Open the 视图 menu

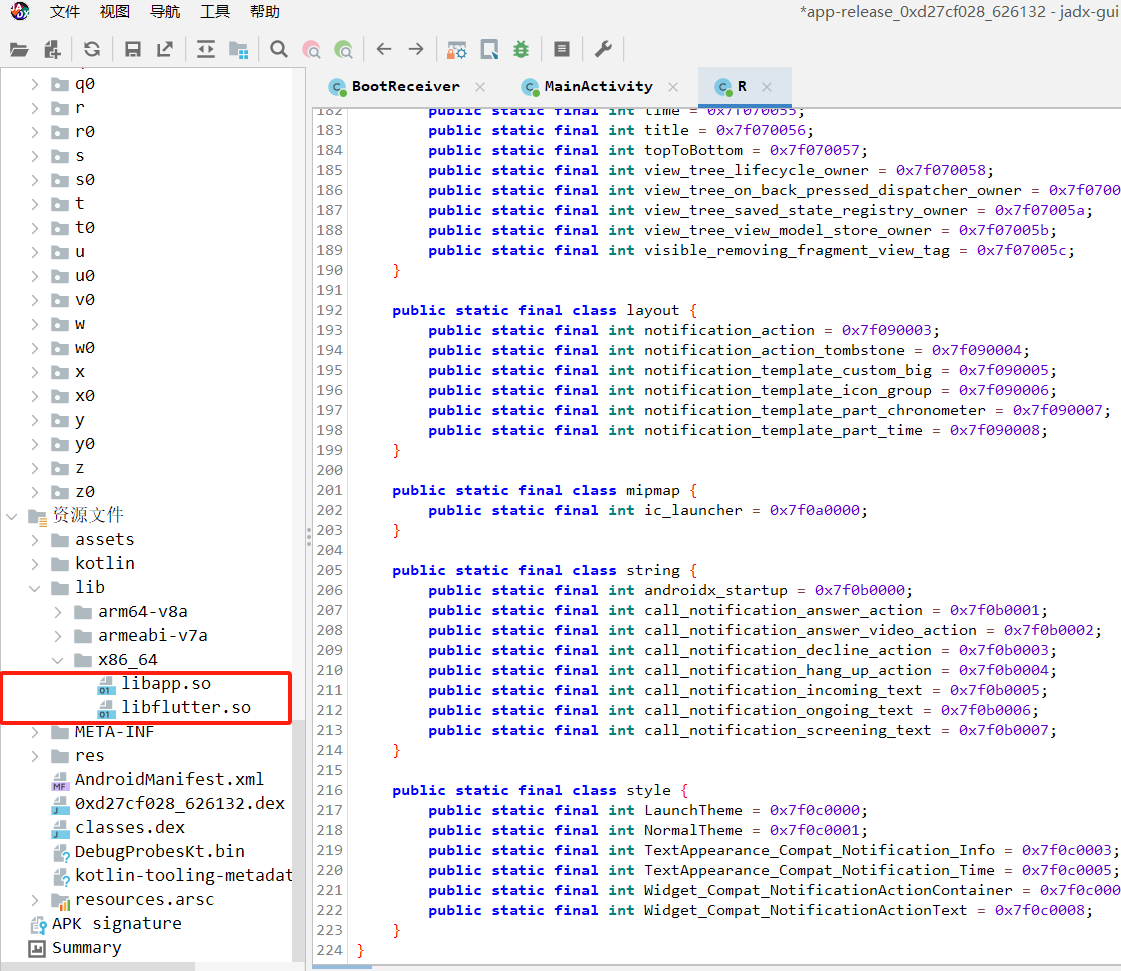tap(114, 12)
